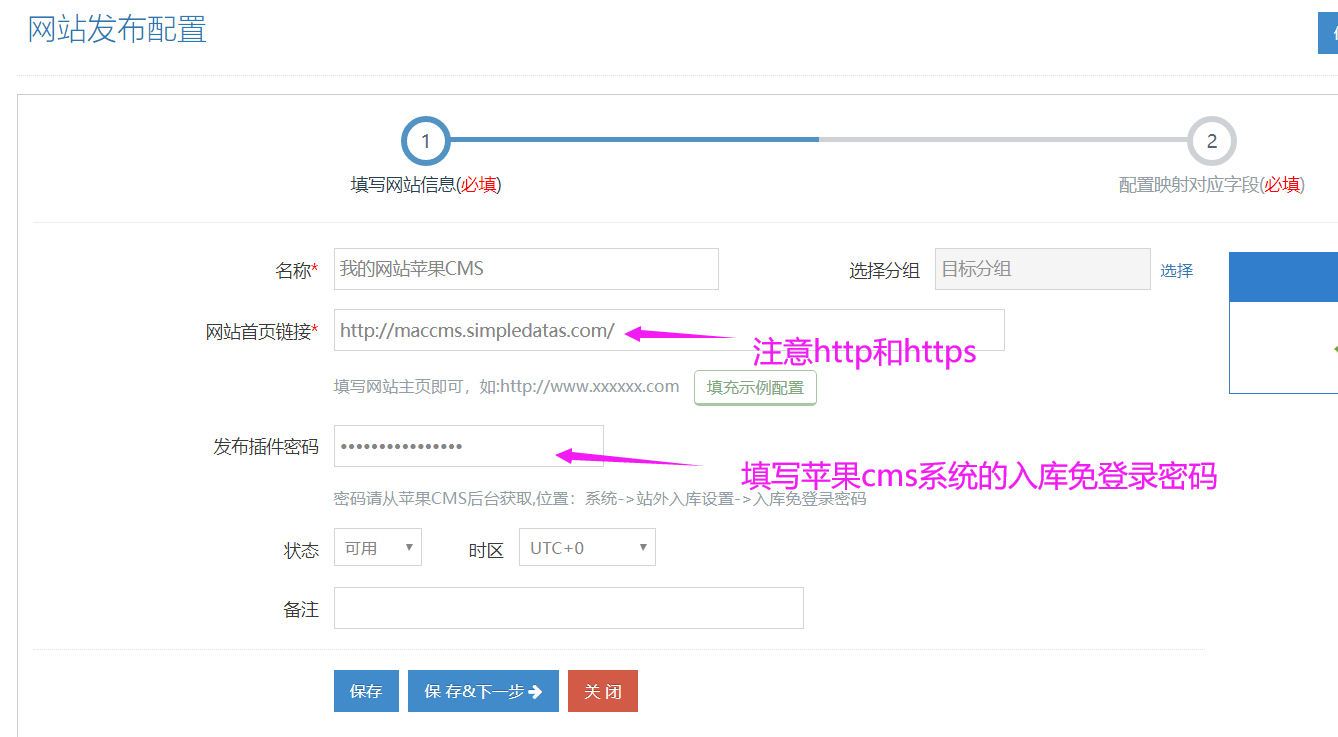Focus the 发布插件密码 password field
1338x737 pixels.
tap(468, 446)
